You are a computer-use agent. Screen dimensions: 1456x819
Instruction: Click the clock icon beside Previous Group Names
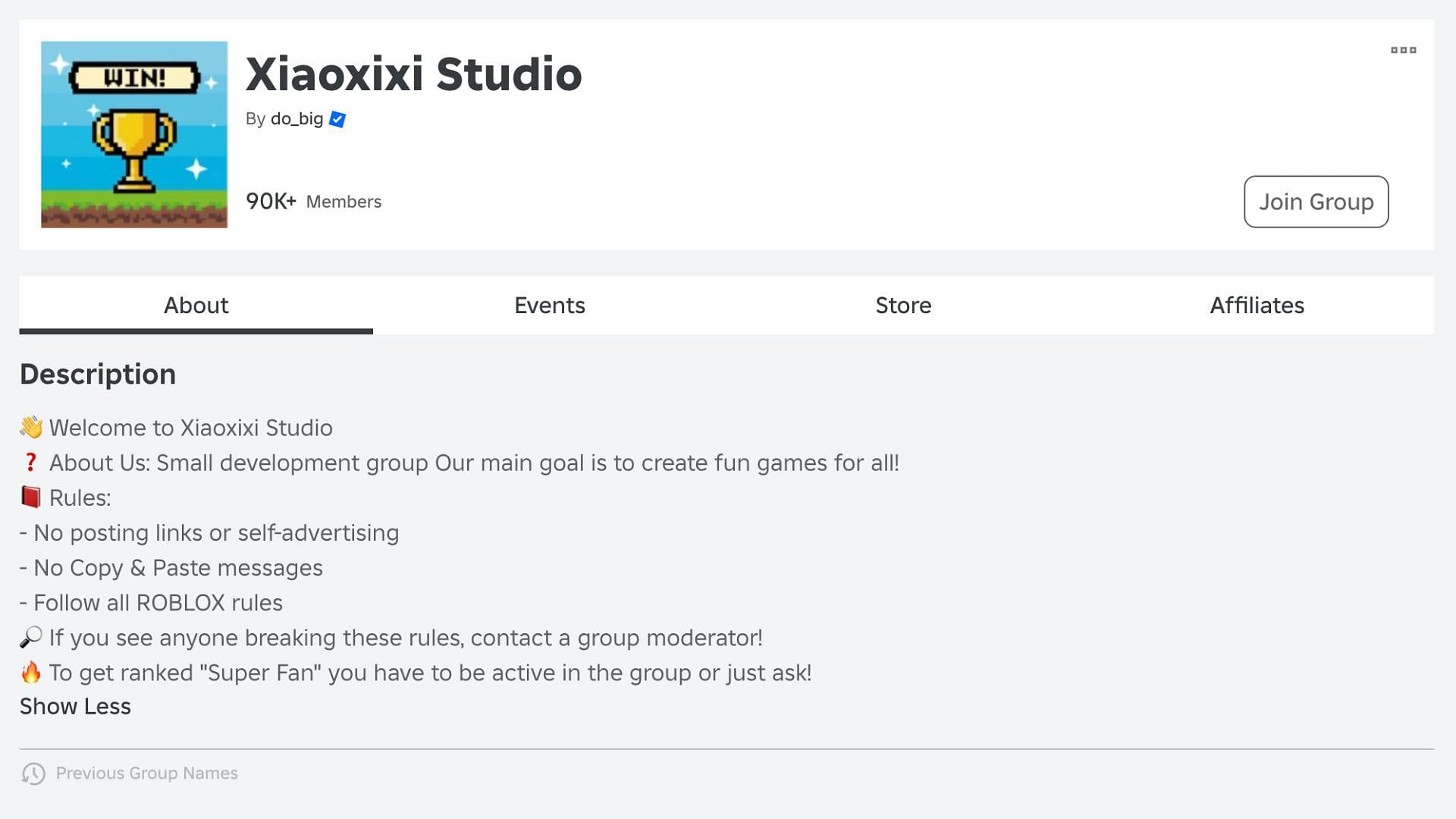tap(33, 773)
